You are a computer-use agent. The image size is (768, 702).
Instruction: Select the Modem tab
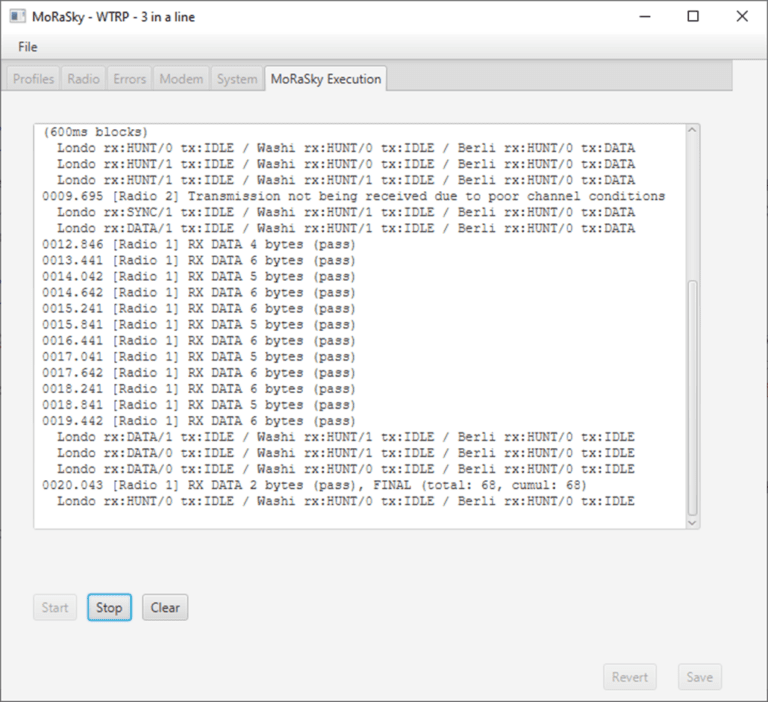coord(181,79)
